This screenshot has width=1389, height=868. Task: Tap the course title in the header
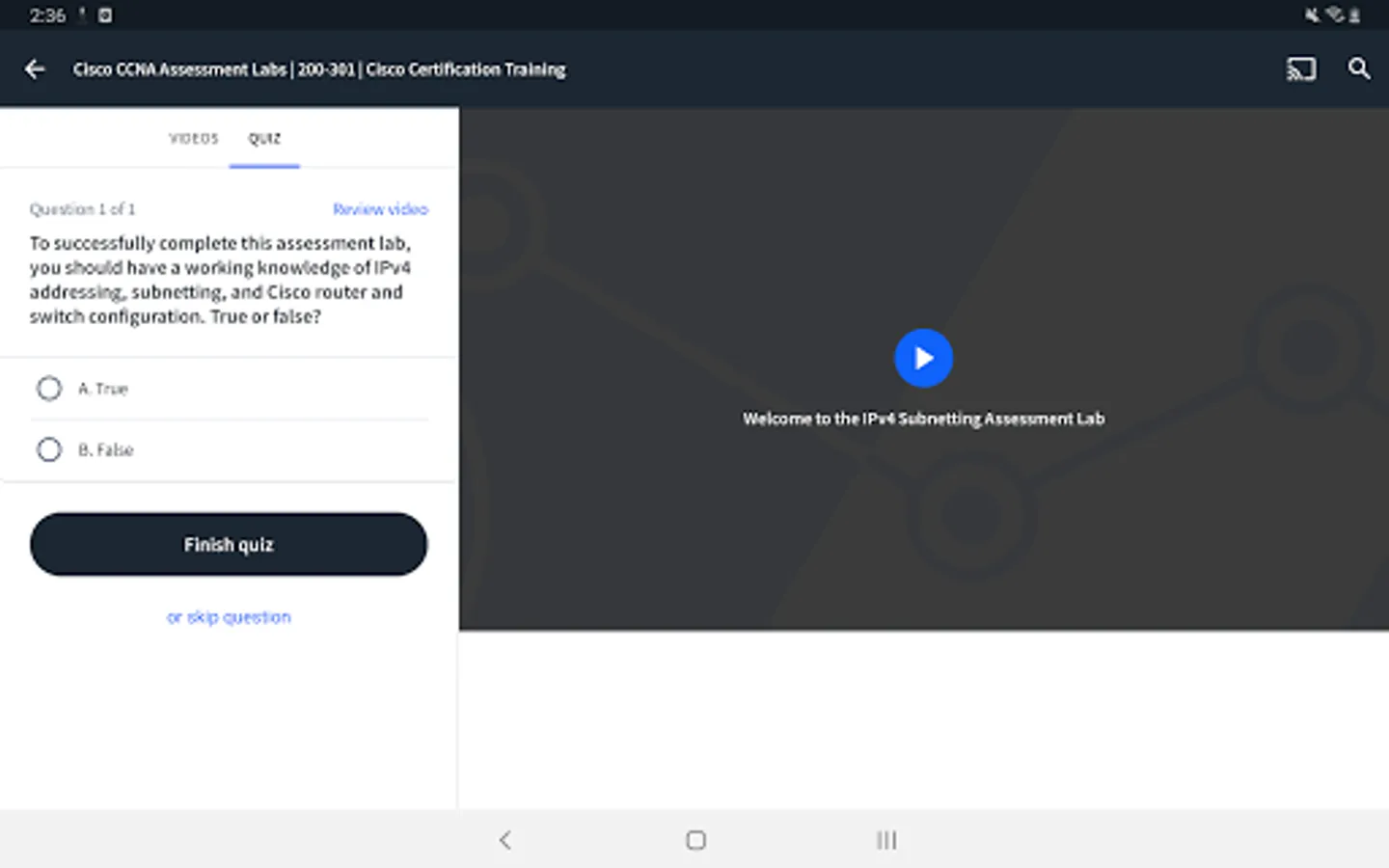[x=319, y=69]
